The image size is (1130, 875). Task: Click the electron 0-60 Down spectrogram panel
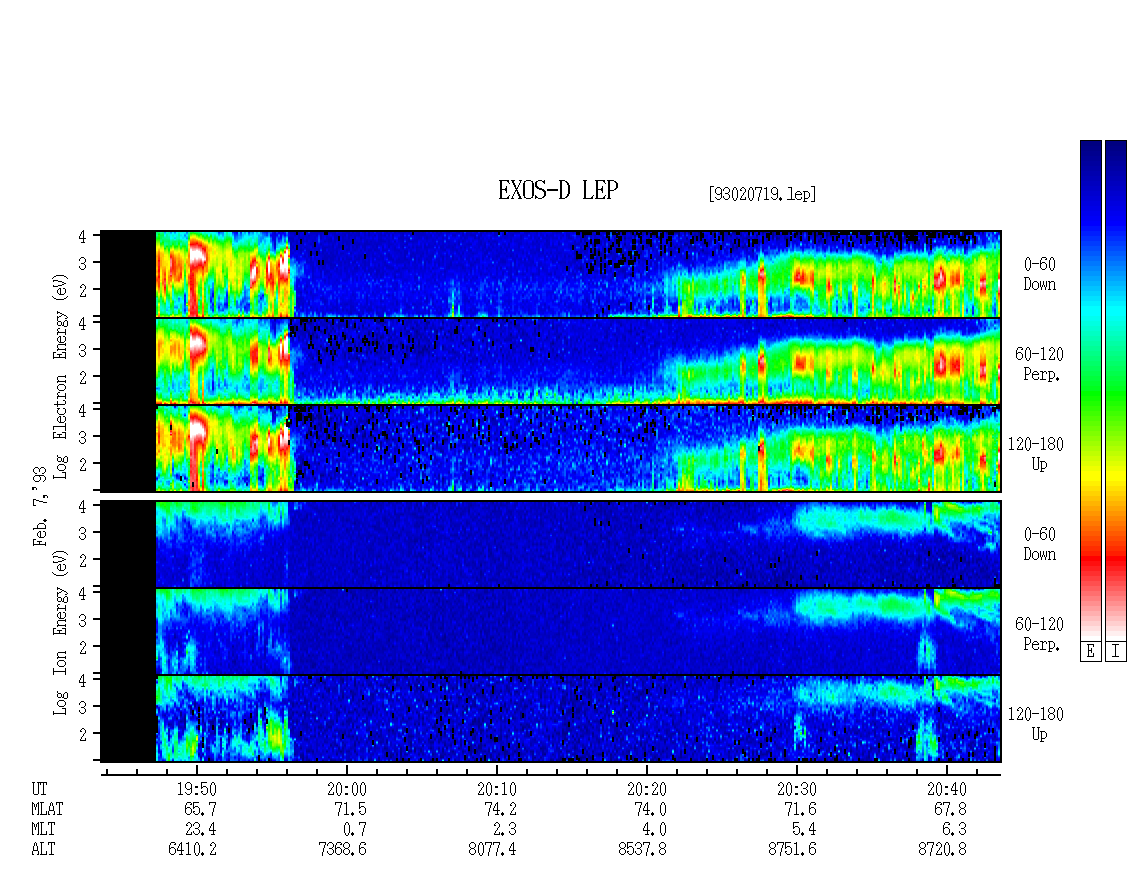click(x=551, y=274)
